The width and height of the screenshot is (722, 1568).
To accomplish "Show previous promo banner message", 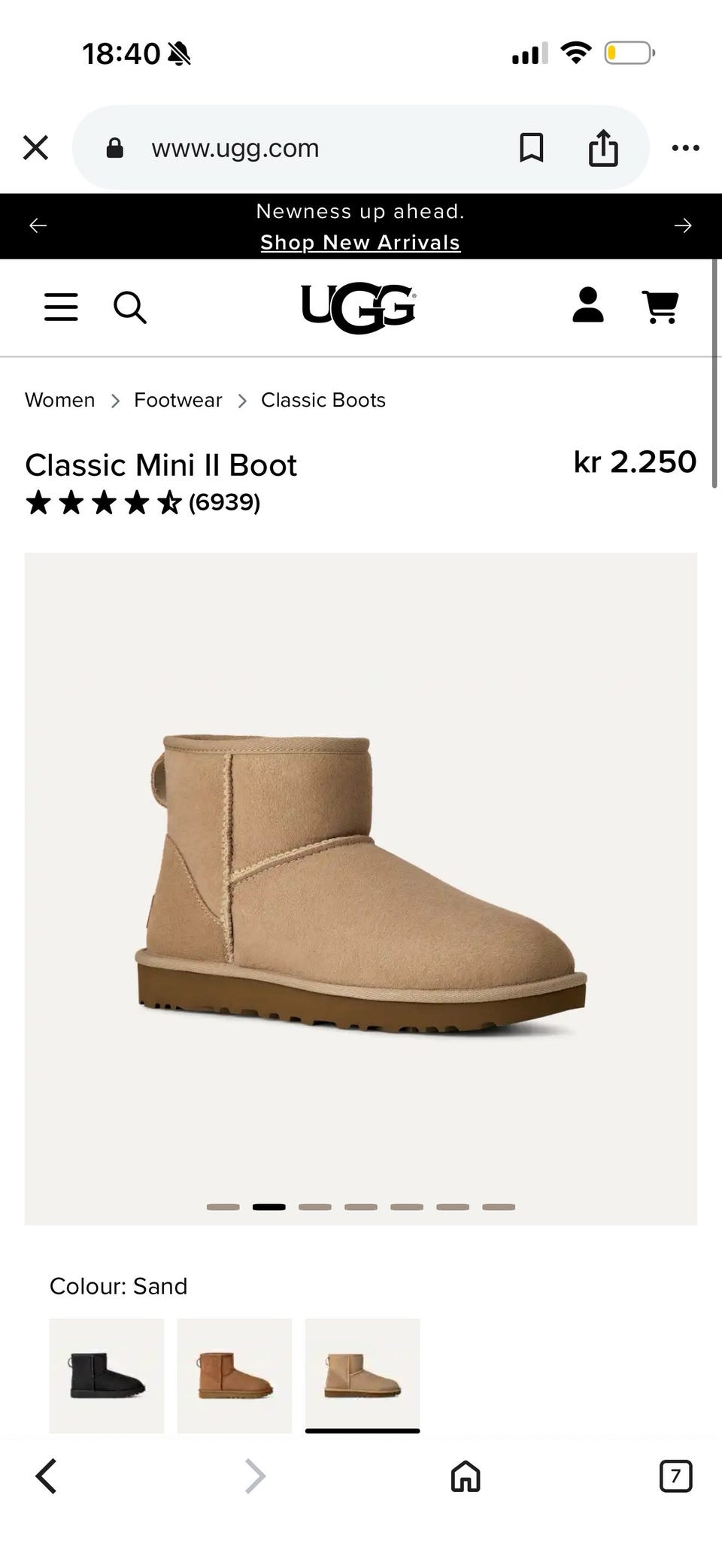I will click(38, 226).
